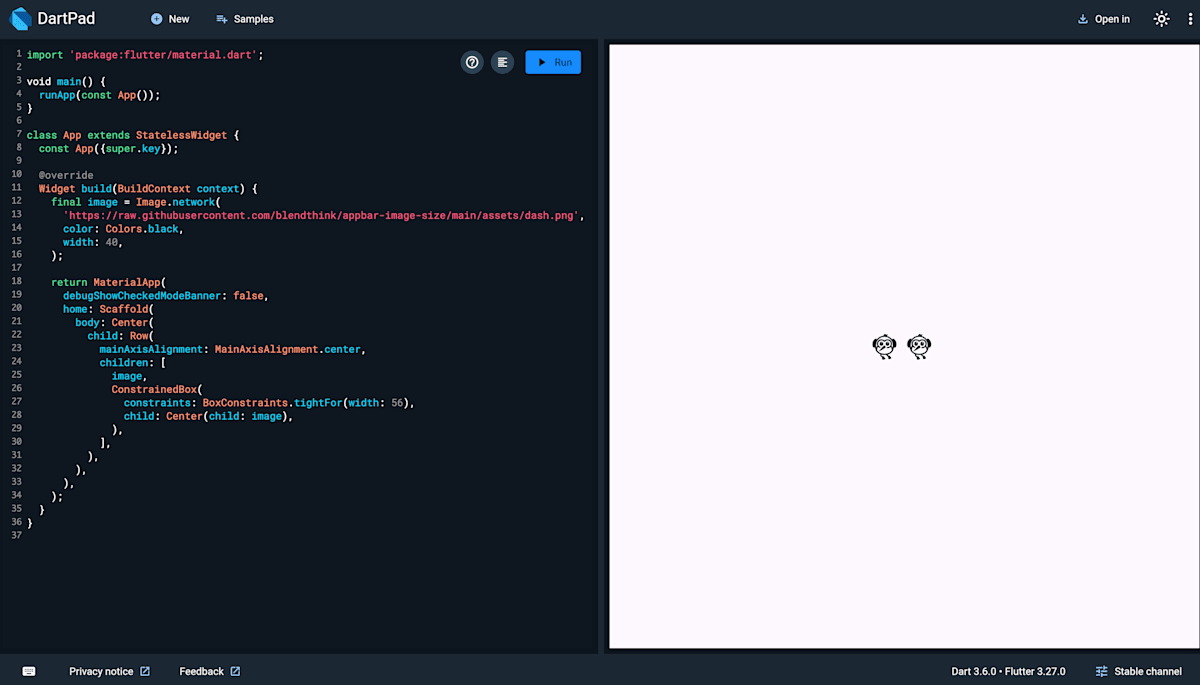Click Dart 3.6.0 • Flutter 3.27.0 version text

pyautogui.click(x=1008, y=671)
